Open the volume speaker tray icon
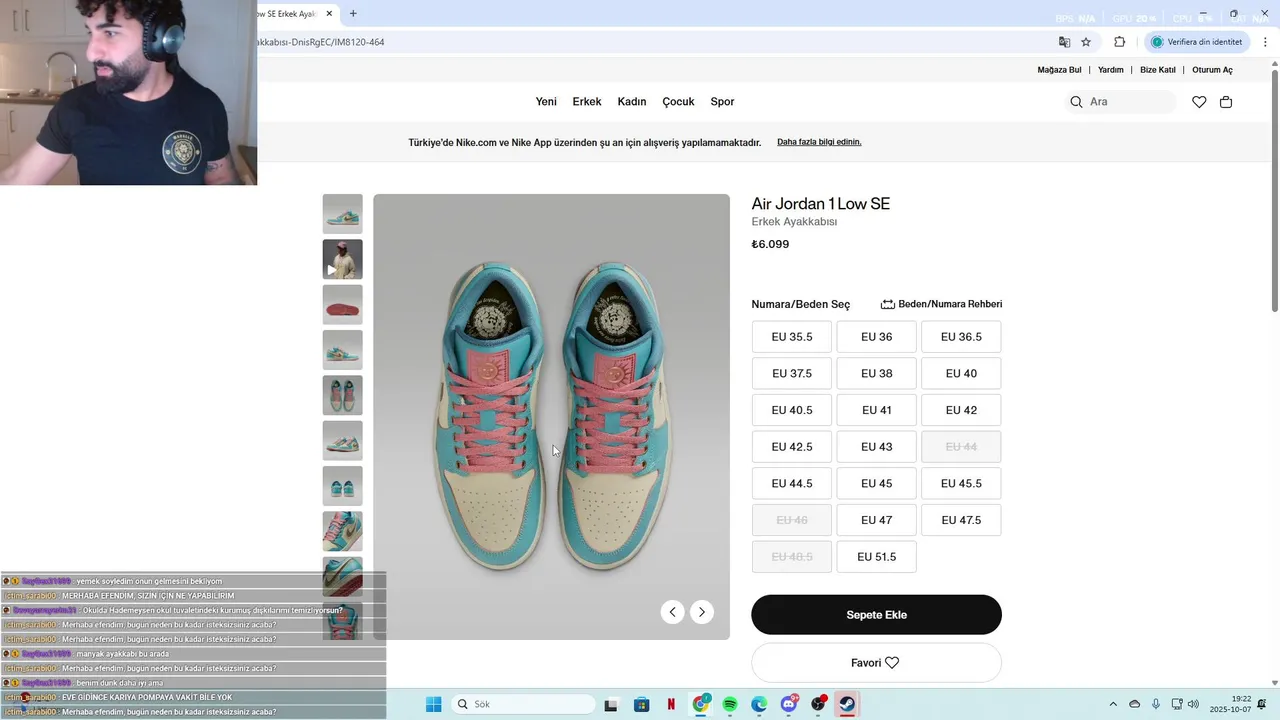The width and height of the screenshot is (1280, 720). (1193, 704)
